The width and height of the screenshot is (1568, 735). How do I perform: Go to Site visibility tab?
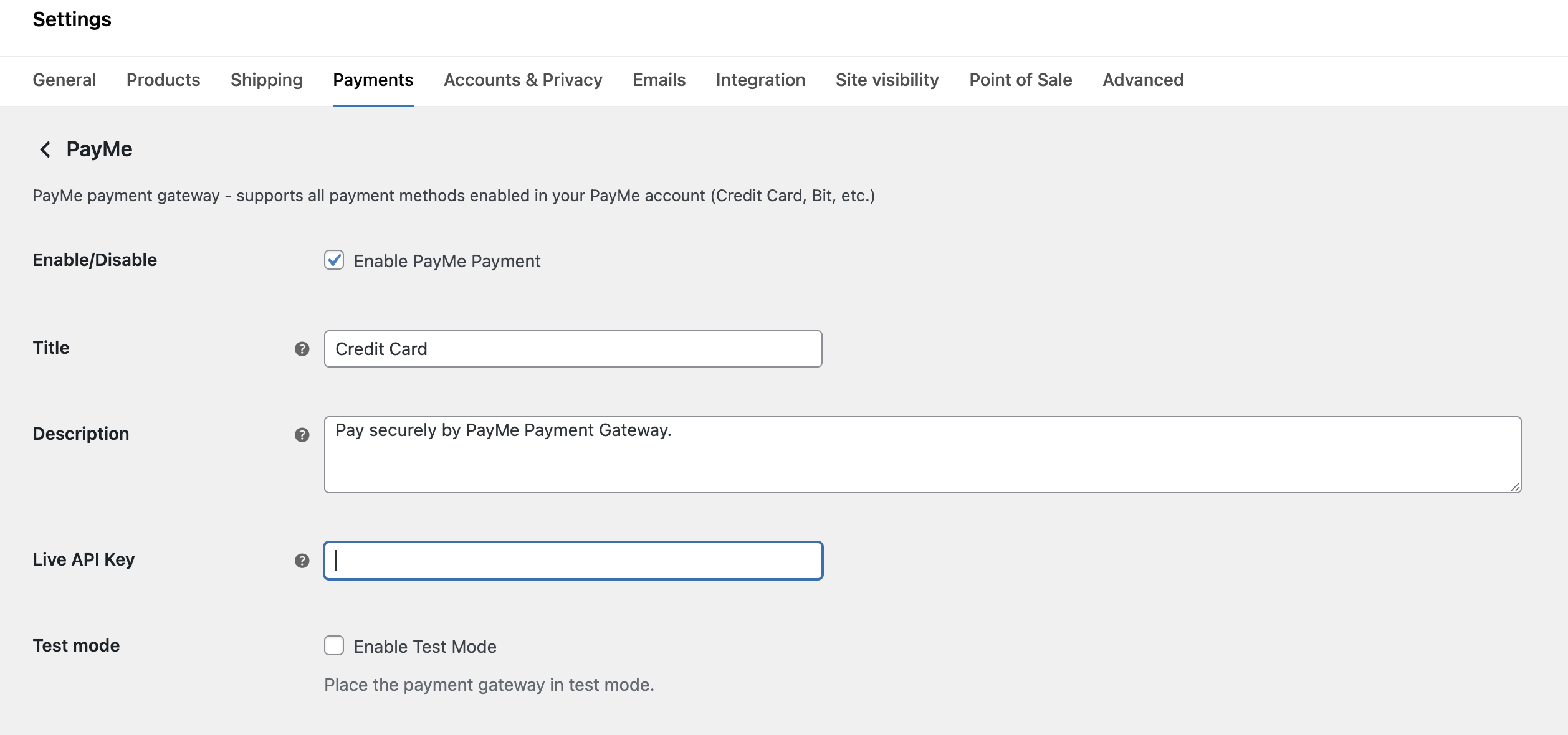887,80
